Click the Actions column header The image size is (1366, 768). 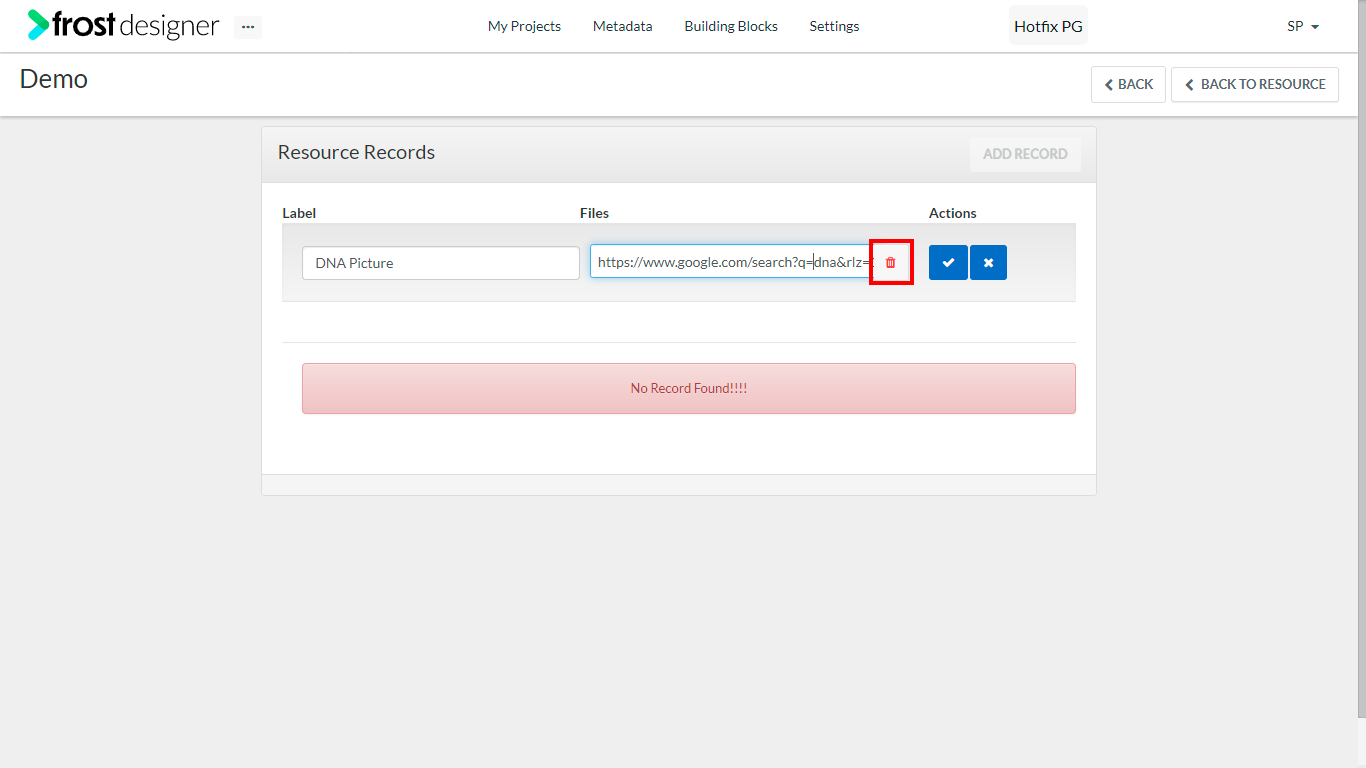[x=952, y=213]
